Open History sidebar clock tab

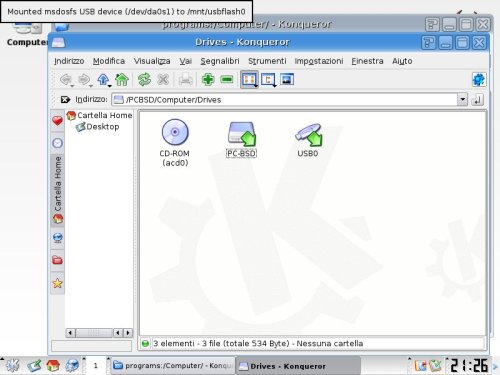point(57,143)
